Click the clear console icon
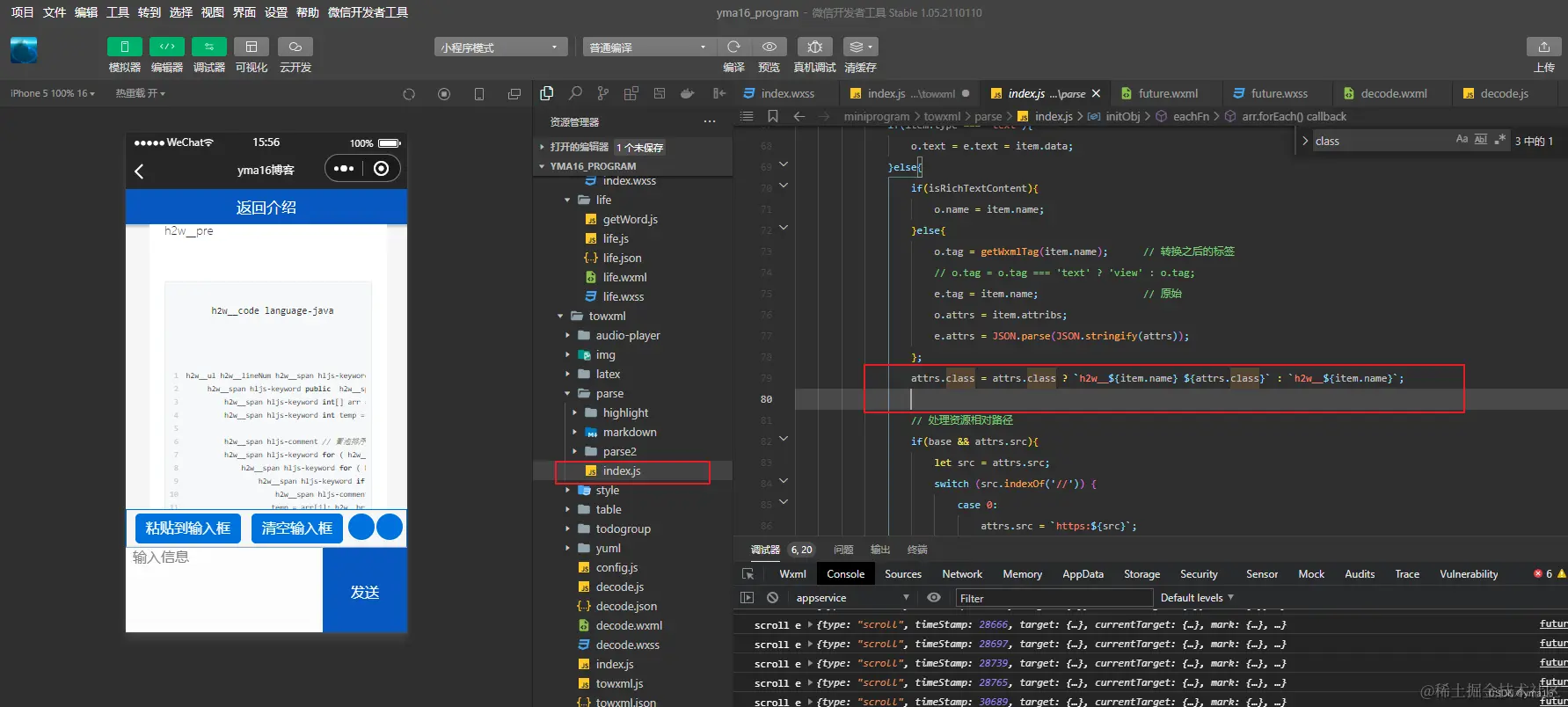This screenshot has width=1568, height=707. tap(772, 598)
